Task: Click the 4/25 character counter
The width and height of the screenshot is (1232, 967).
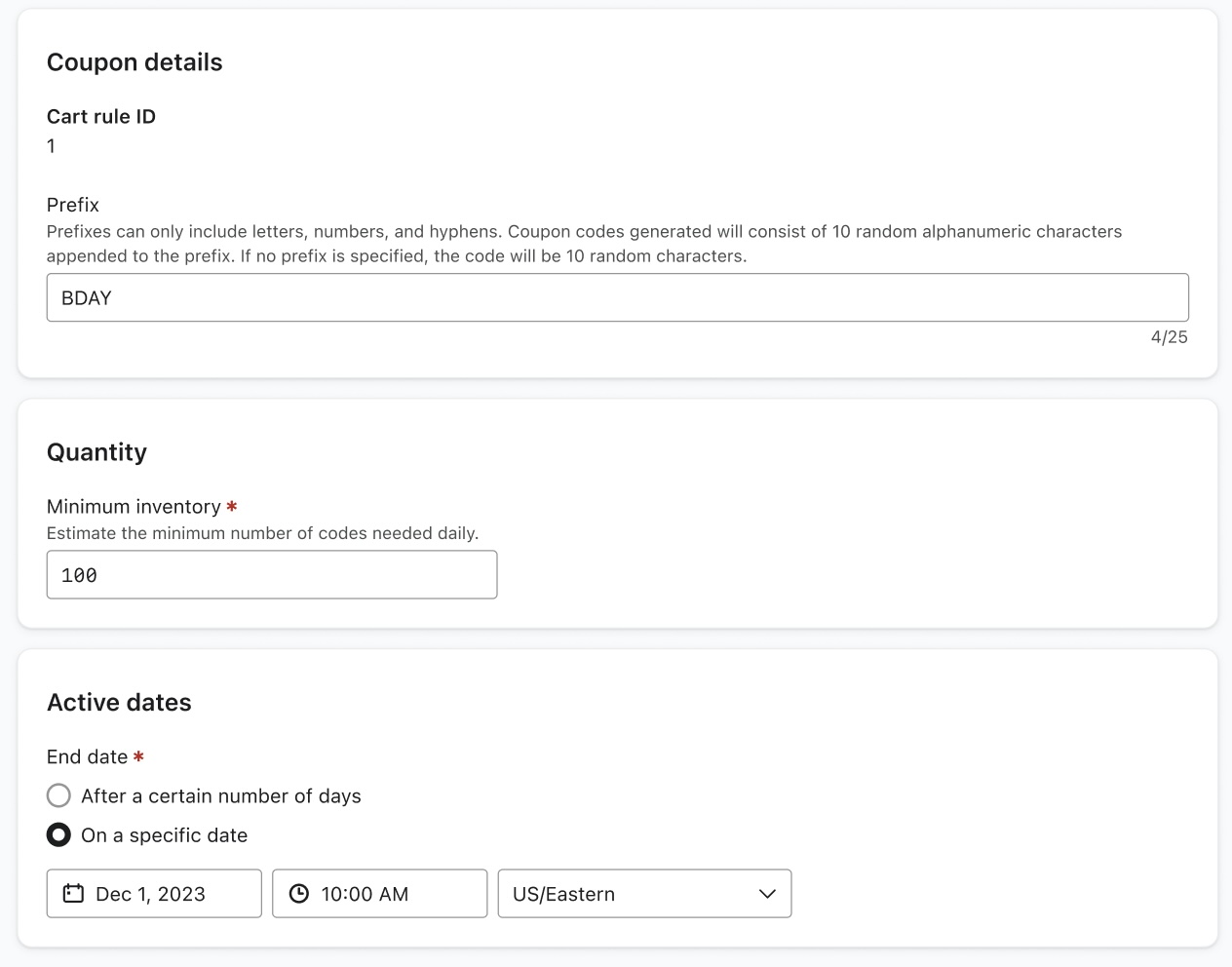Action: pos(1169,337)
